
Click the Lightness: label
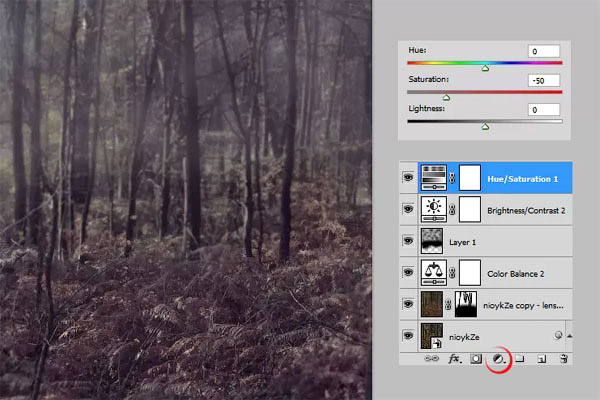tap(426, 108)
